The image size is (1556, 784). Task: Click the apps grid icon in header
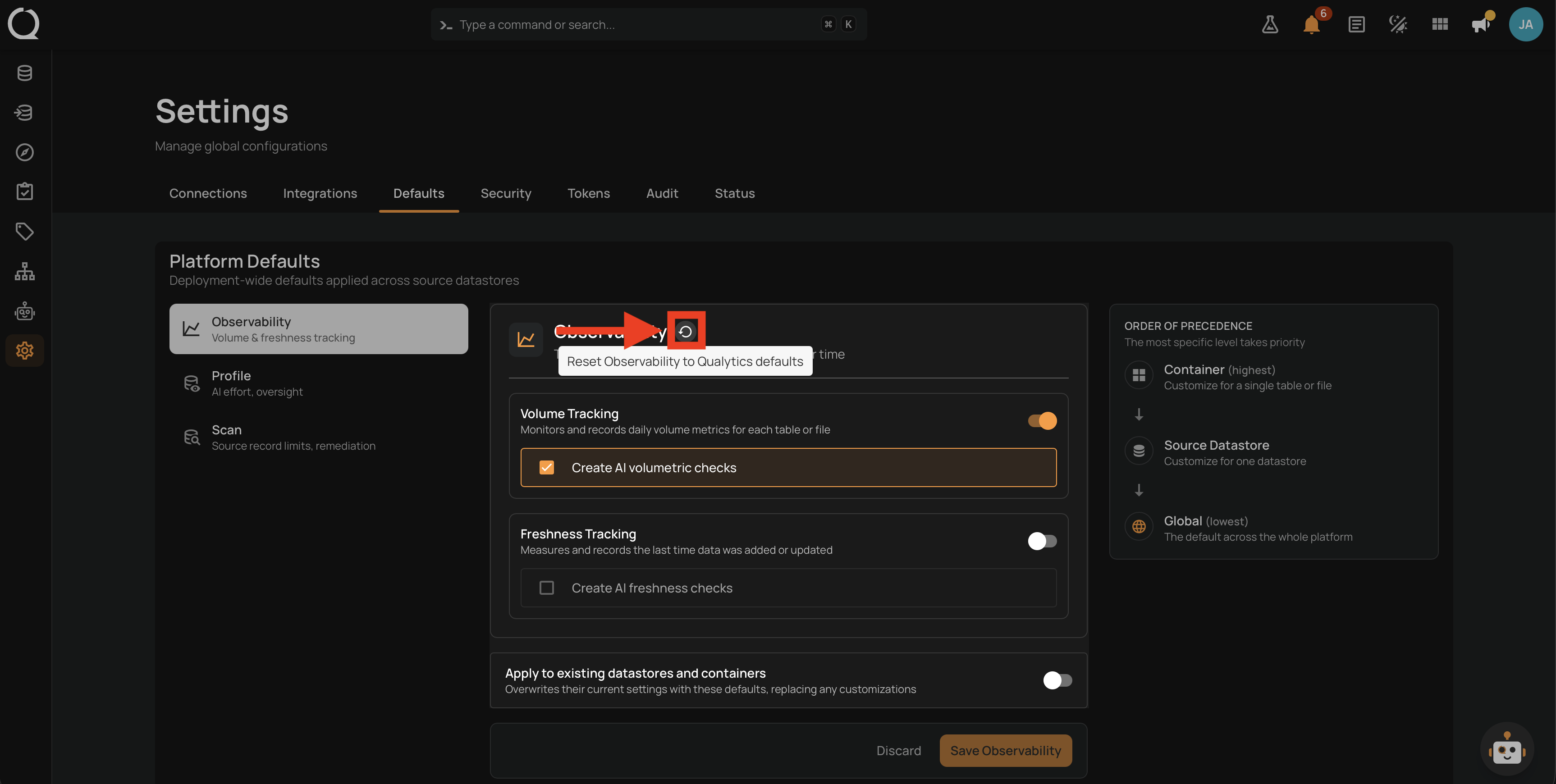click(x=1440, y=25)
